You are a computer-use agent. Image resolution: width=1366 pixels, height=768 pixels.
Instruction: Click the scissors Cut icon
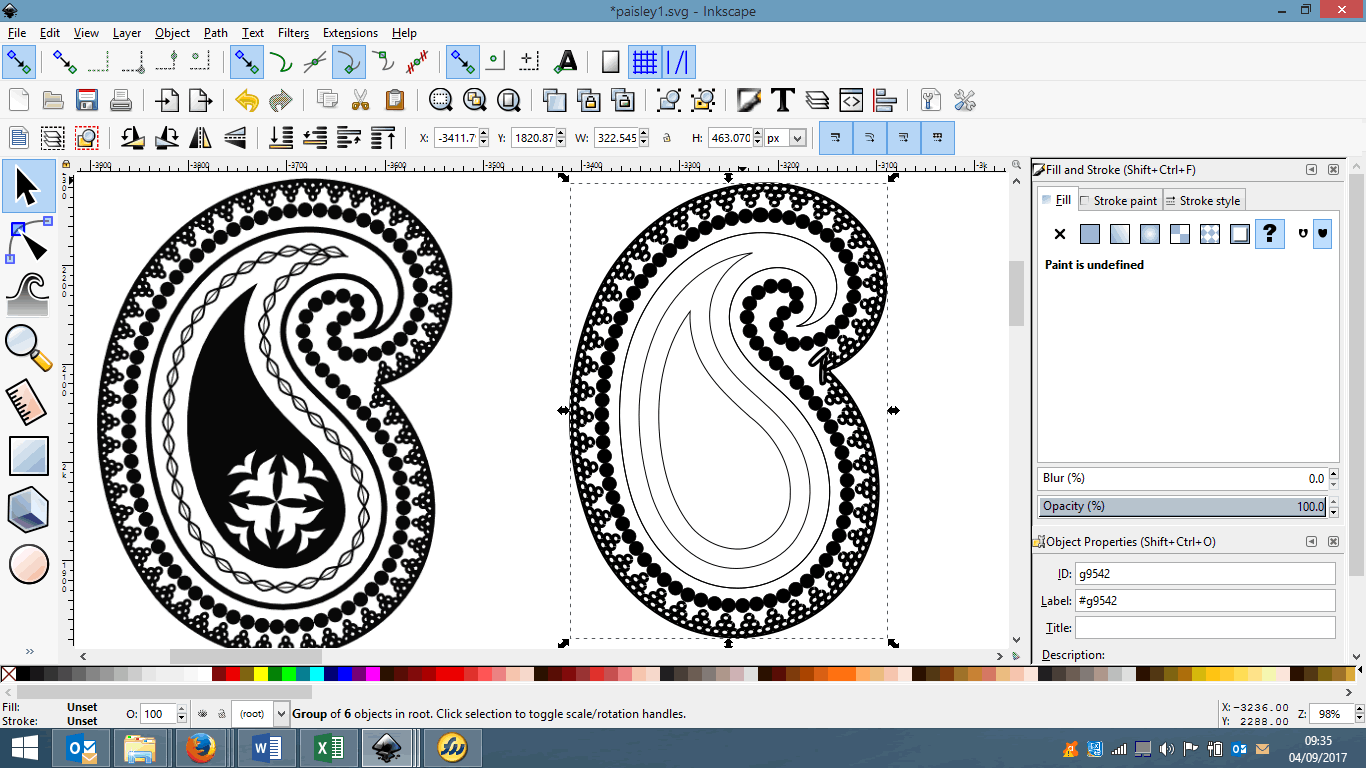coord(361,100)
